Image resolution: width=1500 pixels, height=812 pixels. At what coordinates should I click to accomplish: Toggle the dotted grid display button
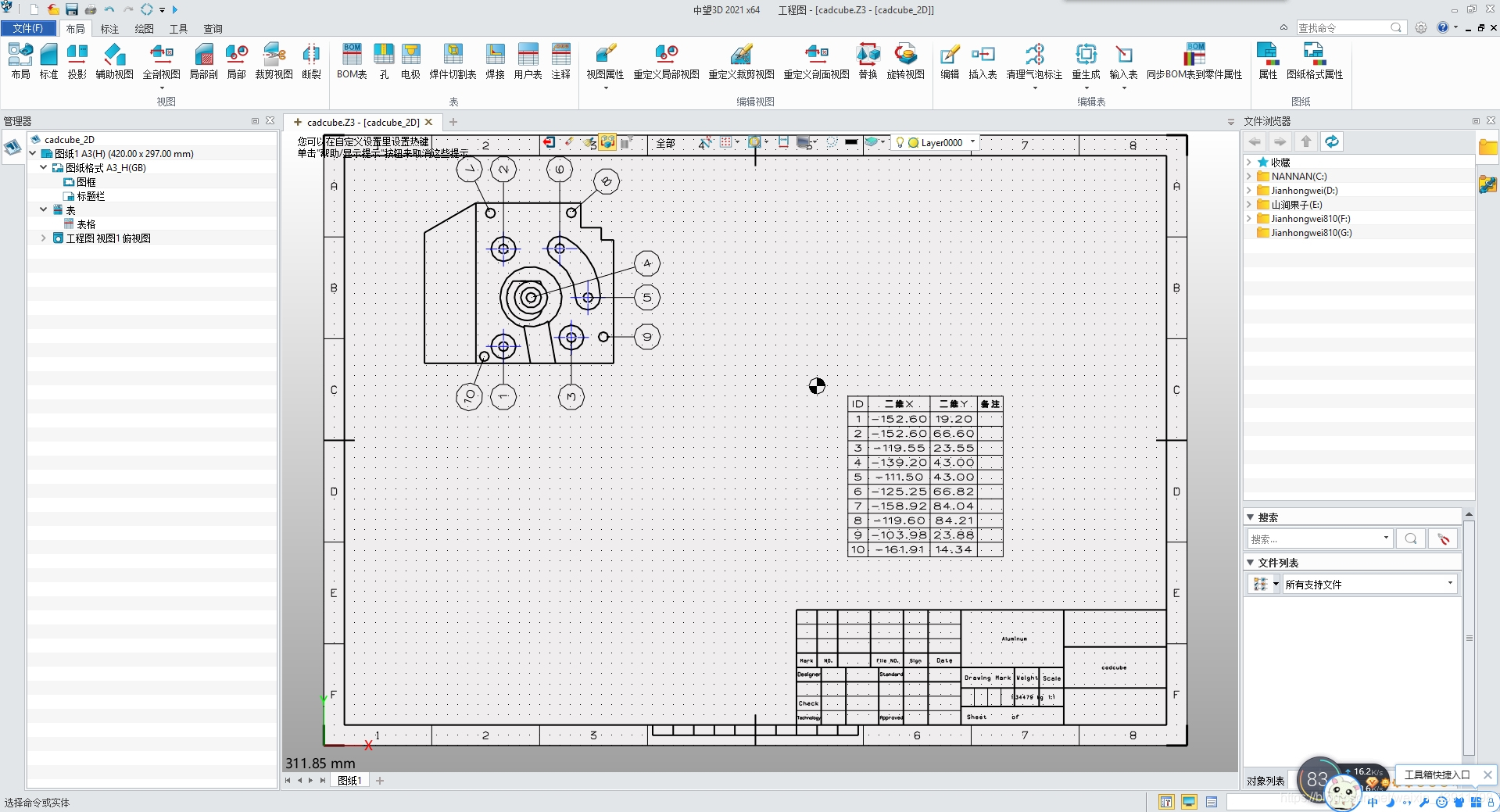click(726, 142)
